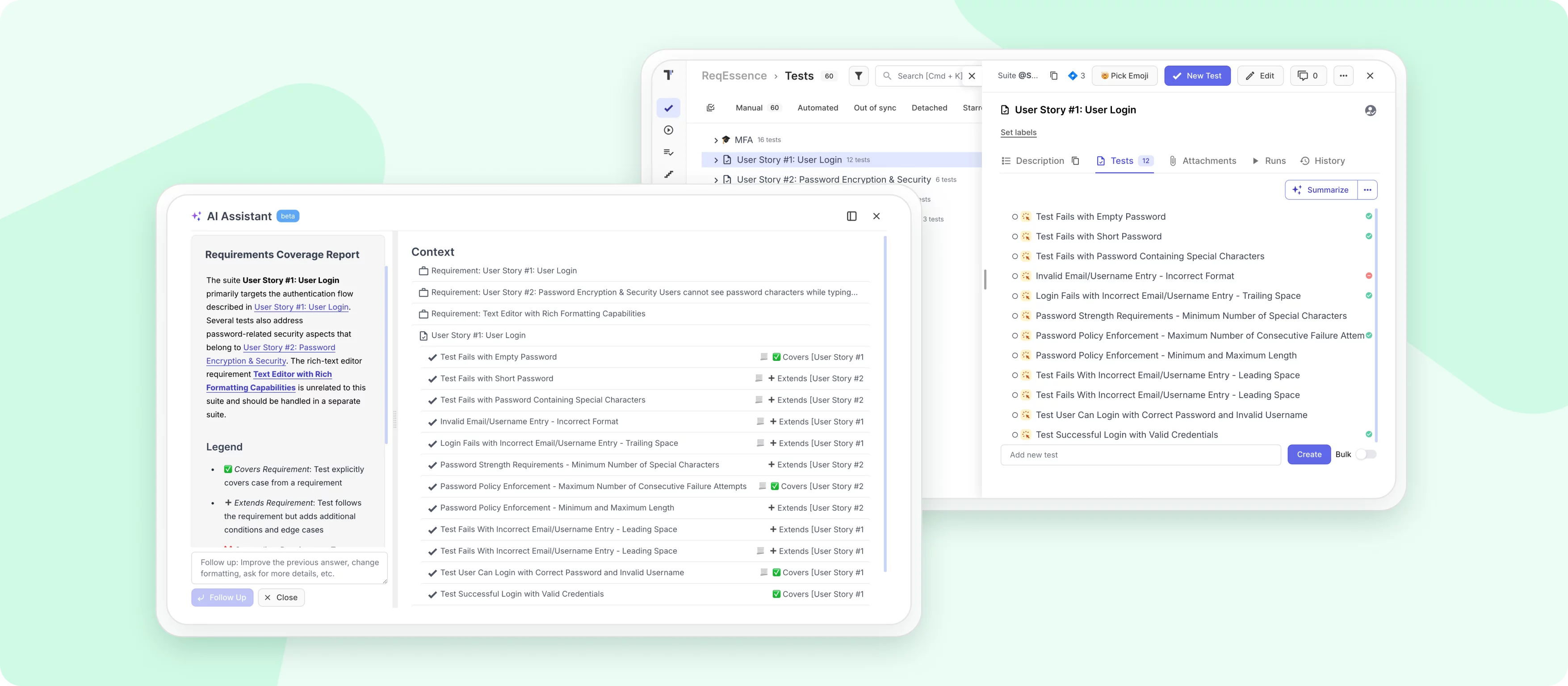Open the Text Editor with Rich Formatting Capabilities link
The image size is (1568, 686).
(269, 381)
